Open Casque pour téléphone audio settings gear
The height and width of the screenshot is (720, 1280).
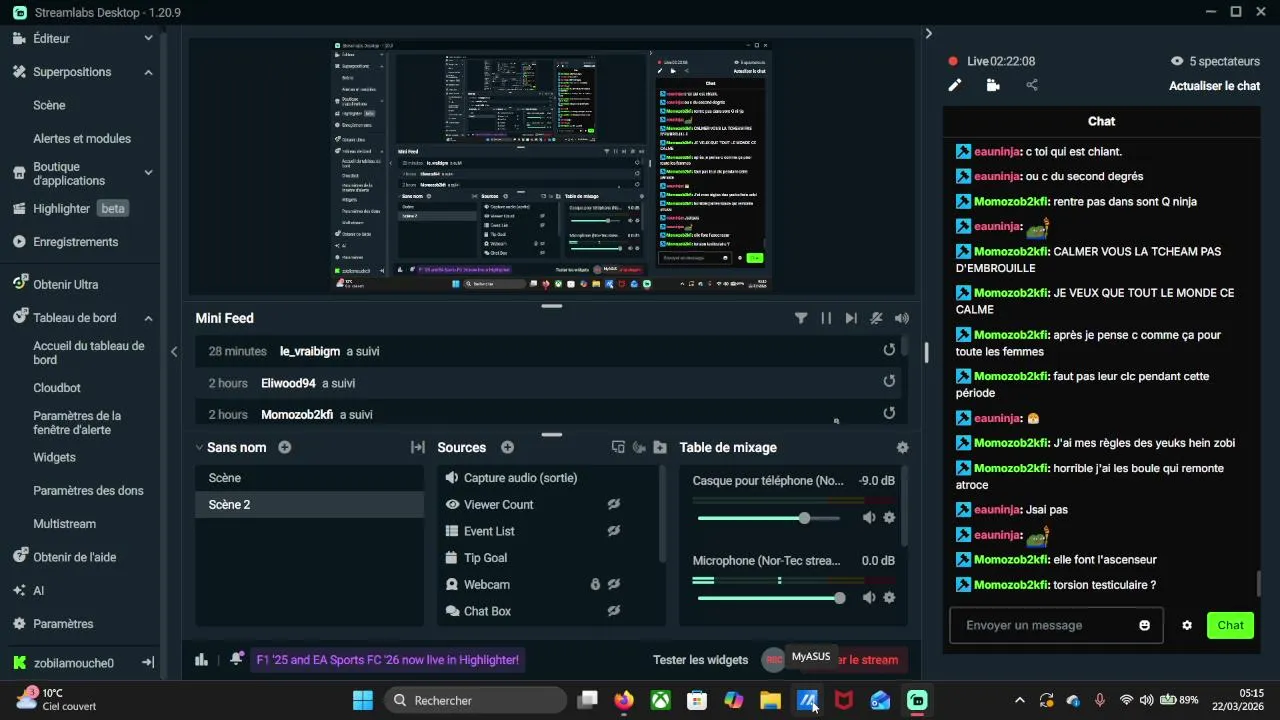point(889,518)
